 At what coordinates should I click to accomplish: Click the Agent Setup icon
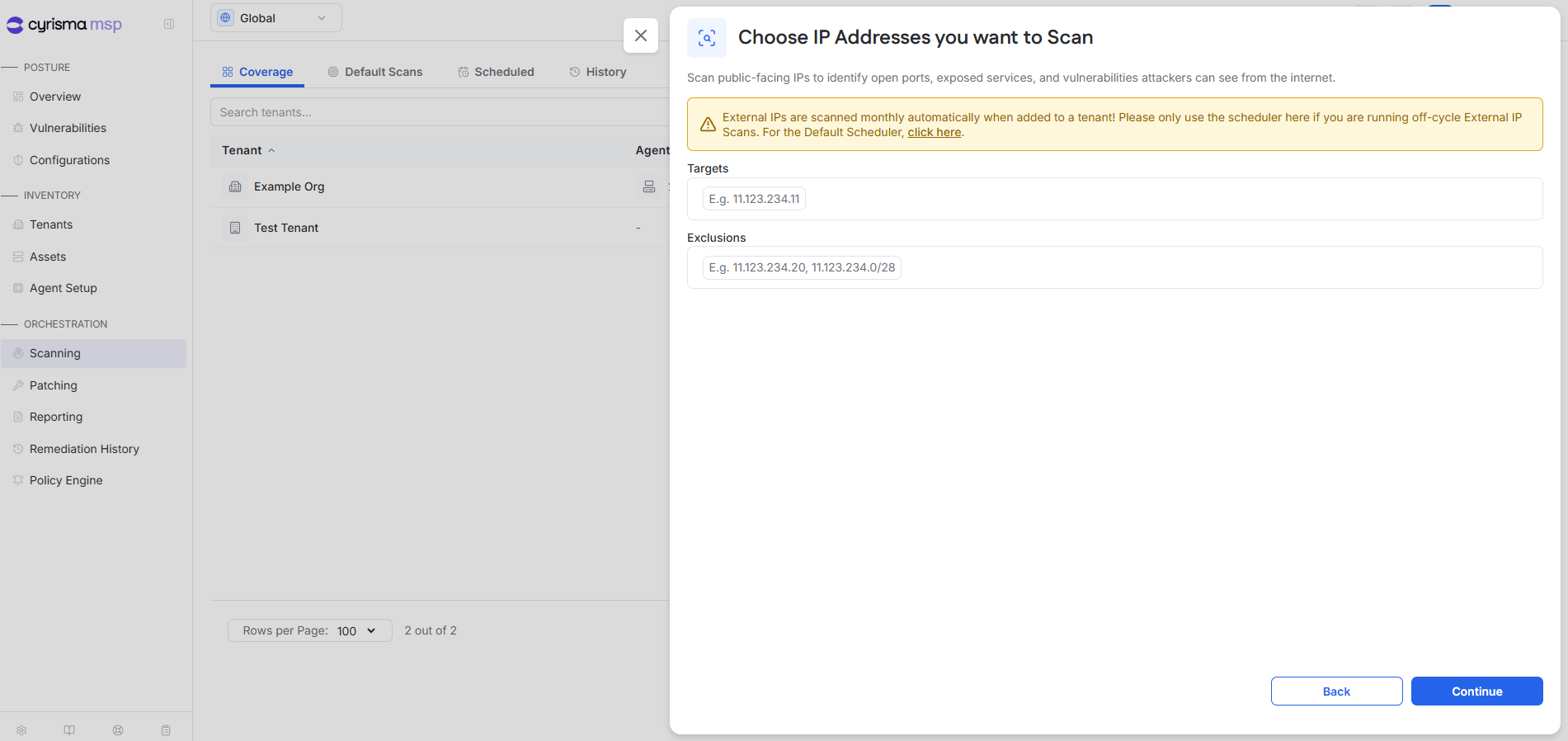point(18,288)
